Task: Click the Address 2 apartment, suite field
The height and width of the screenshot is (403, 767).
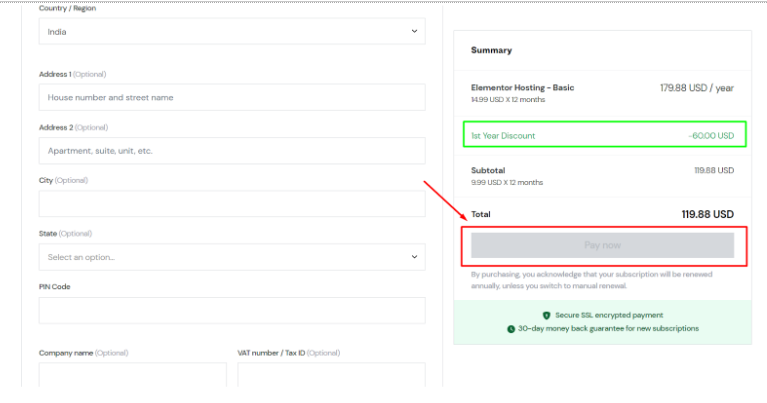Action: [232, 151]
